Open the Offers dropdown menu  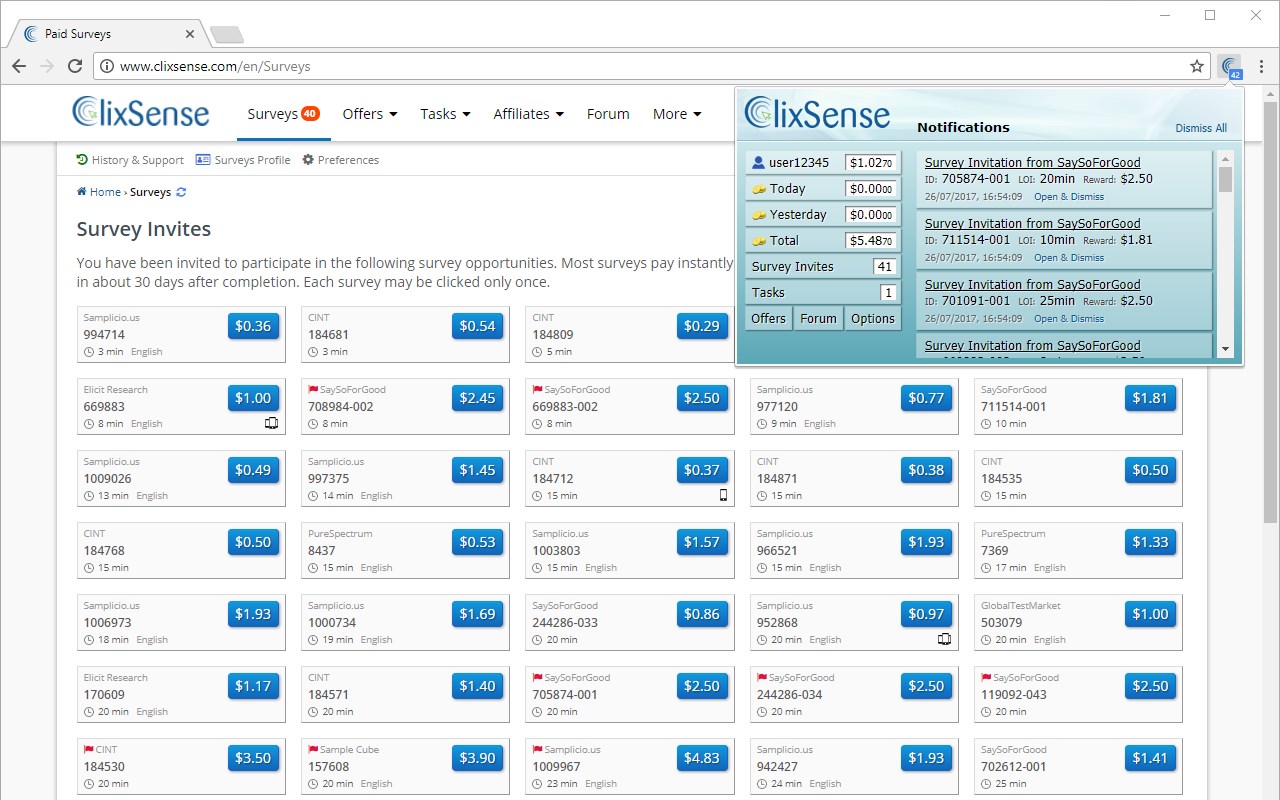(x=370, y=114)
